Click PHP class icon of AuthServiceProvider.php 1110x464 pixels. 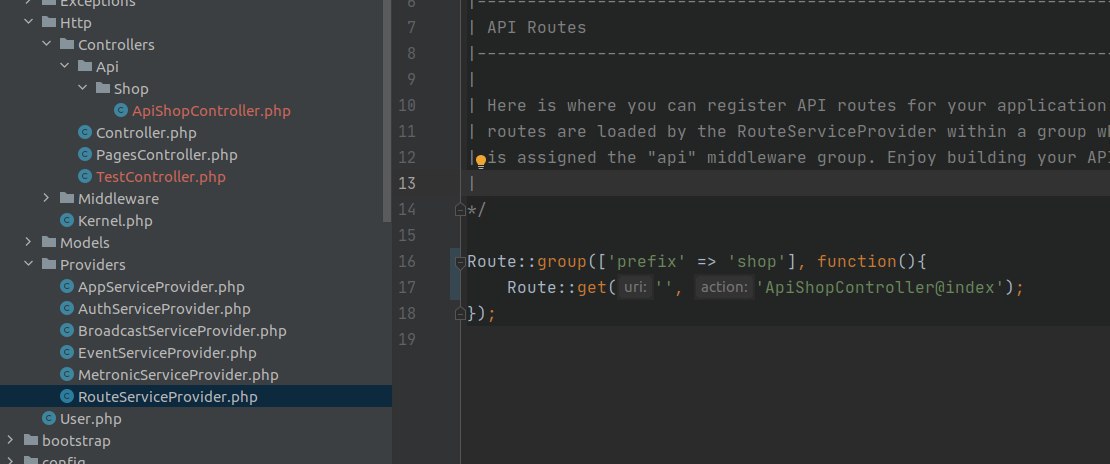[x=67, y=308]
